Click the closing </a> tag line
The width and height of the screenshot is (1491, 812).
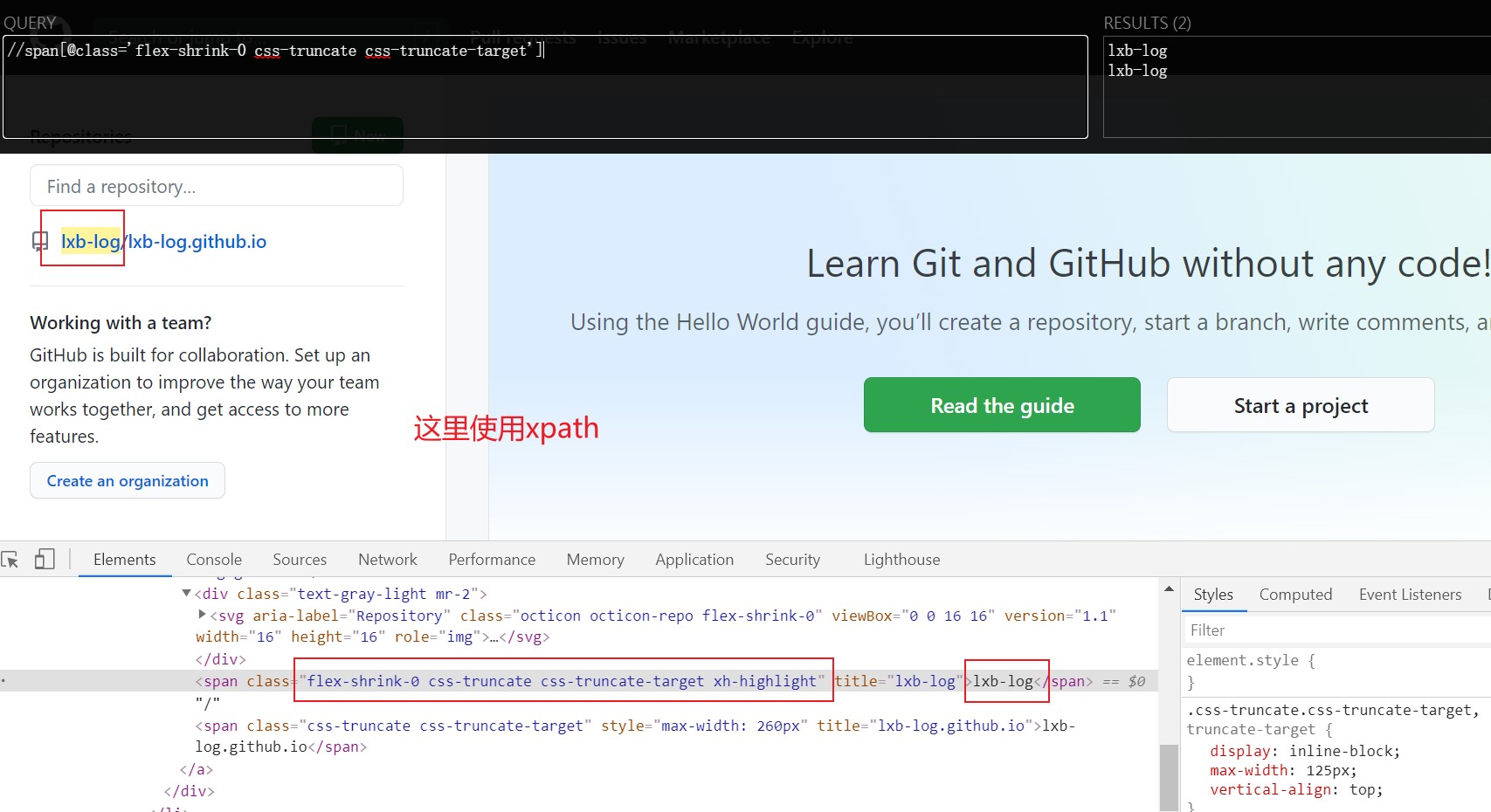pyautogui.click(x=196, y=769)
